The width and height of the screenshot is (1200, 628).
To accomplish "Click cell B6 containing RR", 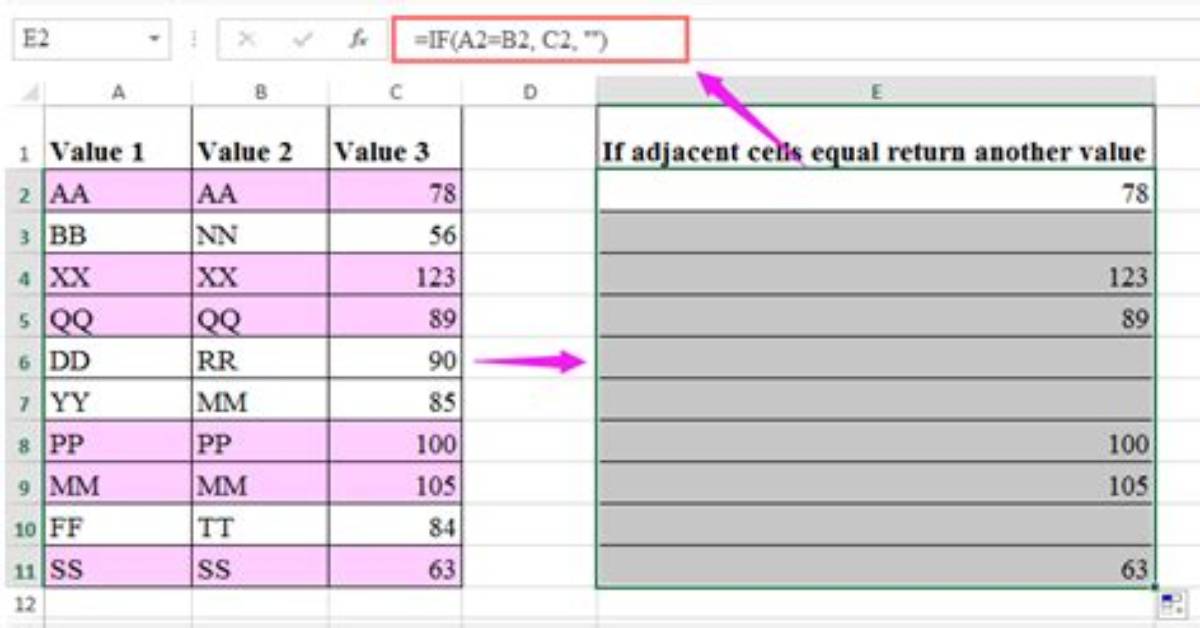I will tap(260, 359).
